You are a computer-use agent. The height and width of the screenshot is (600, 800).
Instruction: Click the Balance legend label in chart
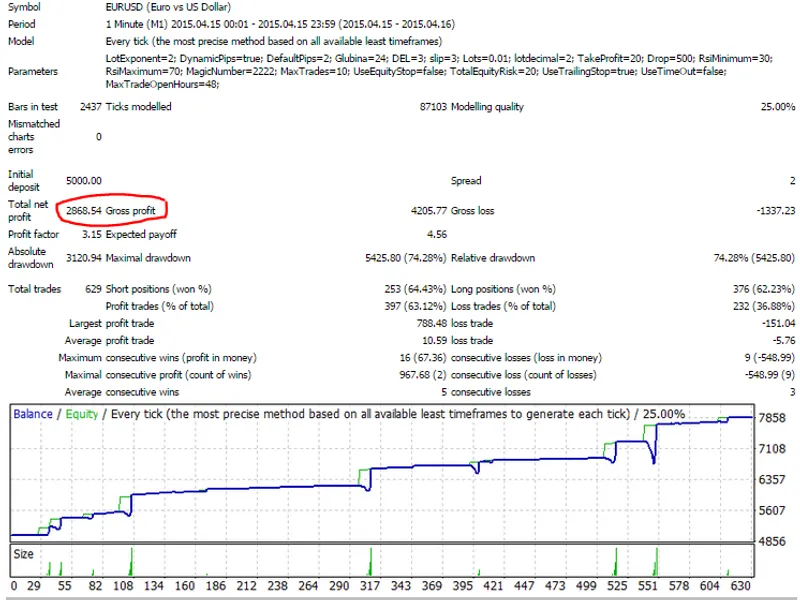pyautogui.click(x=33, y=414)
